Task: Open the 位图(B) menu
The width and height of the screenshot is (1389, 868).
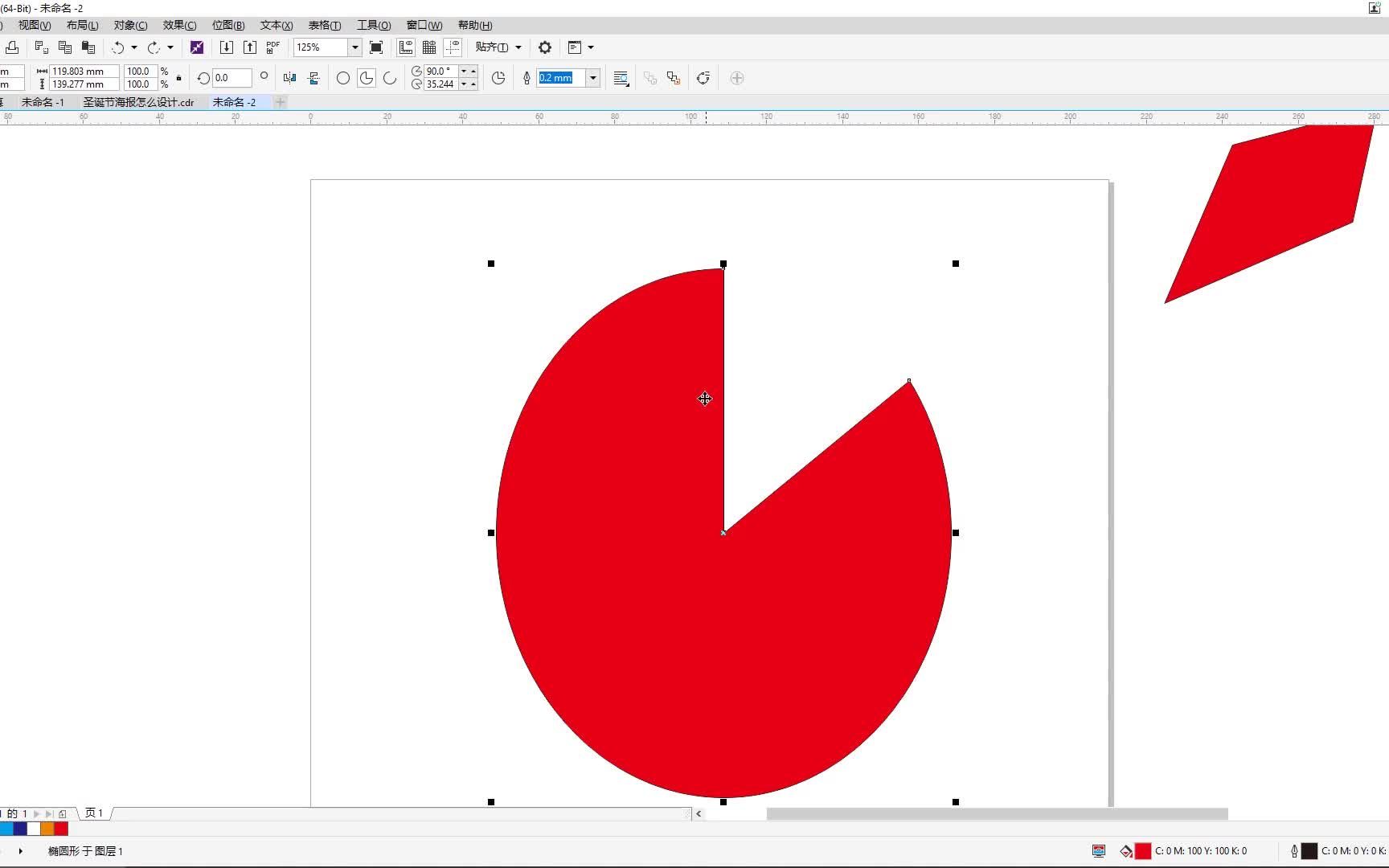Action: pyautogui.click(x=228, y=26)
